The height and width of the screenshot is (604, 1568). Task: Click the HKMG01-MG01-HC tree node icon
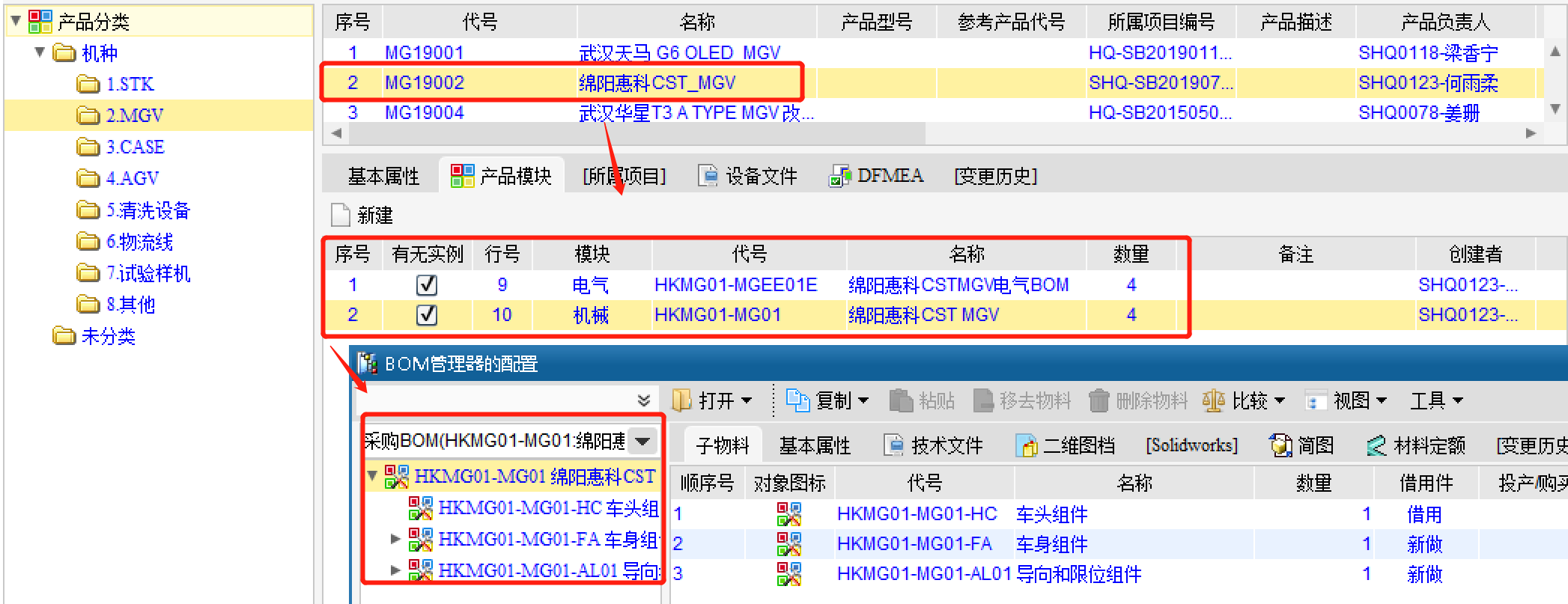point(421,507)
